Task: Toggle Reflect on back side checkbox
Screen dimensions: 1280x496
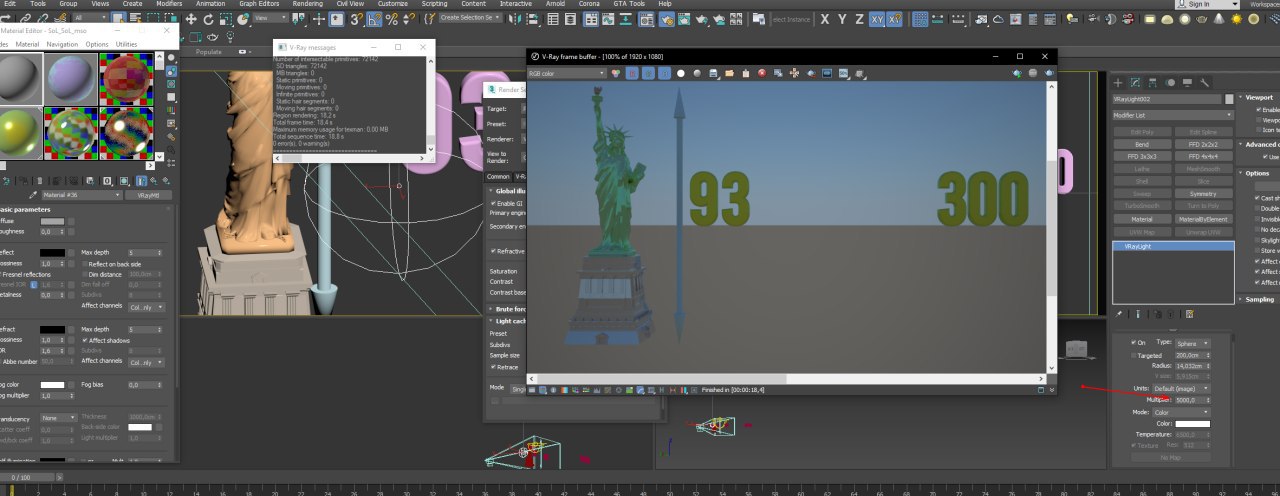Action: click(85, 263)
